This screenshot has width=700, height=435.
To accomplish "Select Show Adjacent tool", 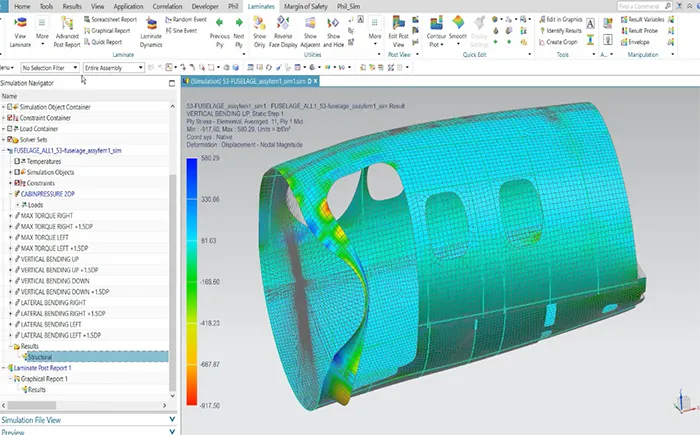I will coord(310,32).
